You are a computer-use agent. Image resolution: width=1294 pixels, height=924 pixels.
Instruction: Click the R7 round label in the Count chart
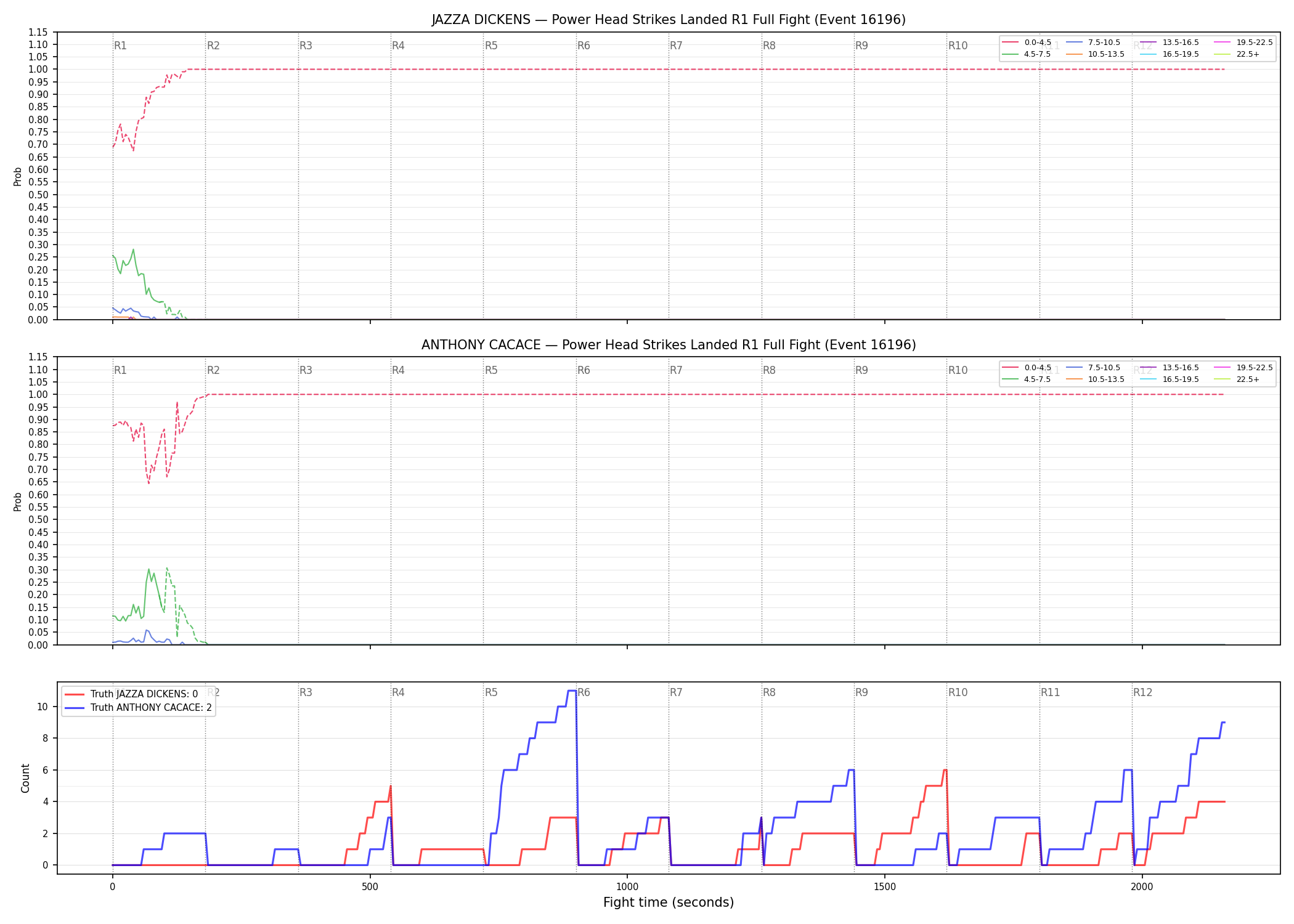pos(676,692)
